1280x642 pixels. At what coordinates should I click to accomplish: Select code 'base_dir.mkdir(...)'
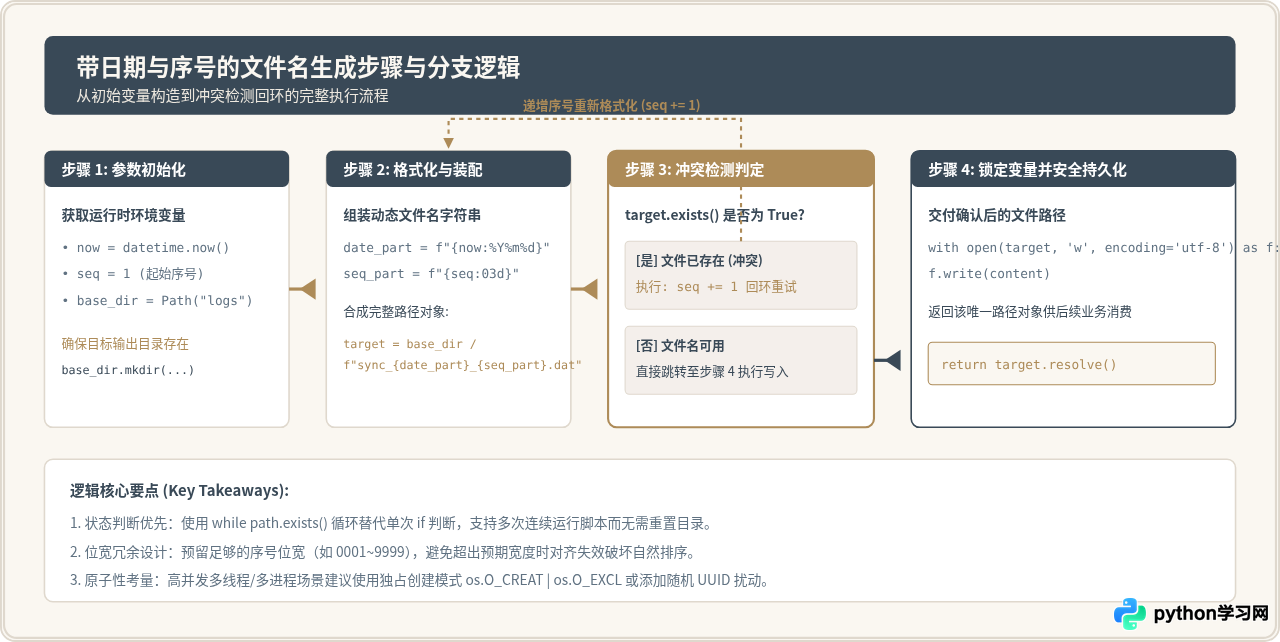128,370
